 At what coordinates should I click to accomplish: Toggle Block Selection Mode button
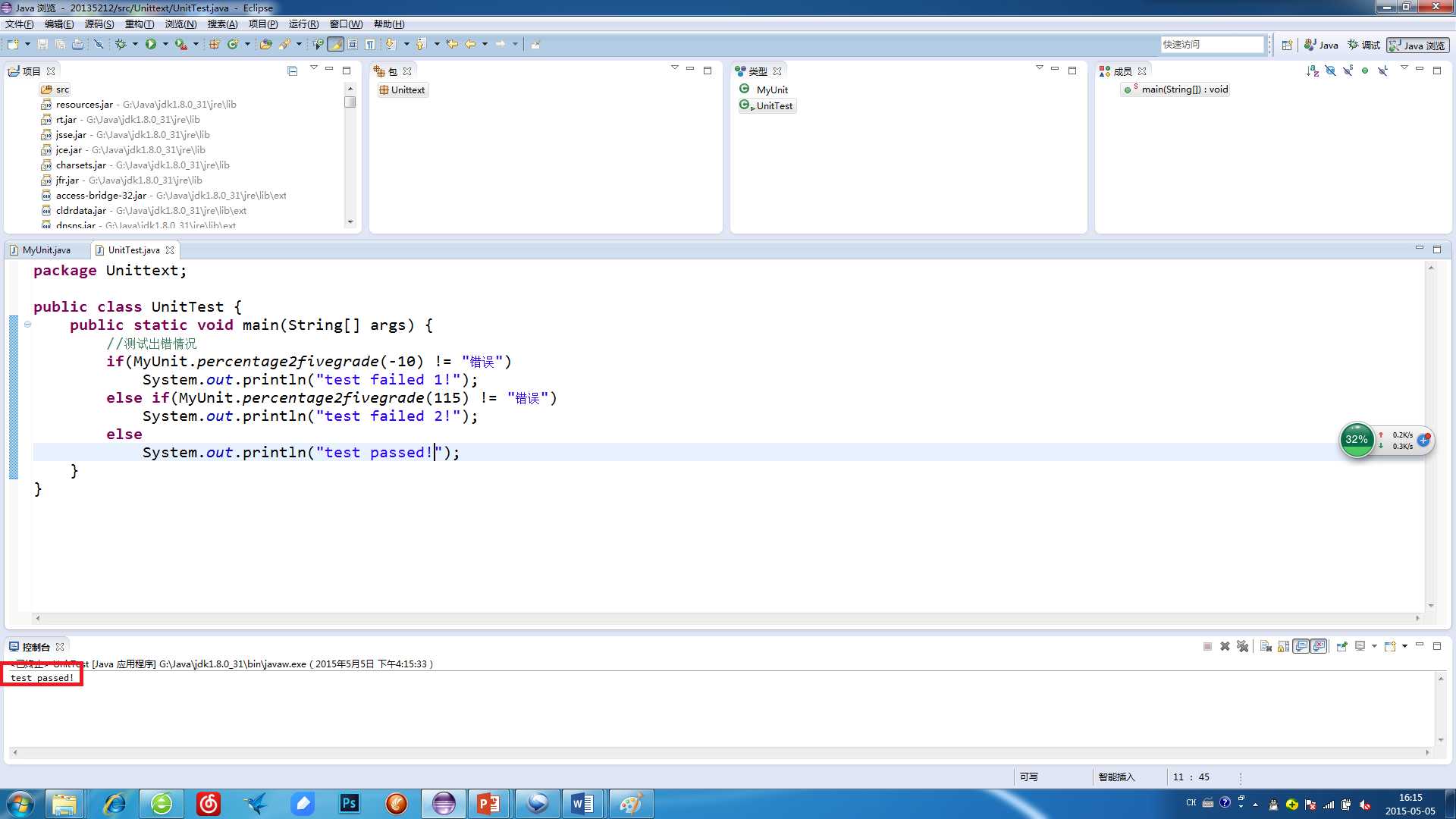353,44
